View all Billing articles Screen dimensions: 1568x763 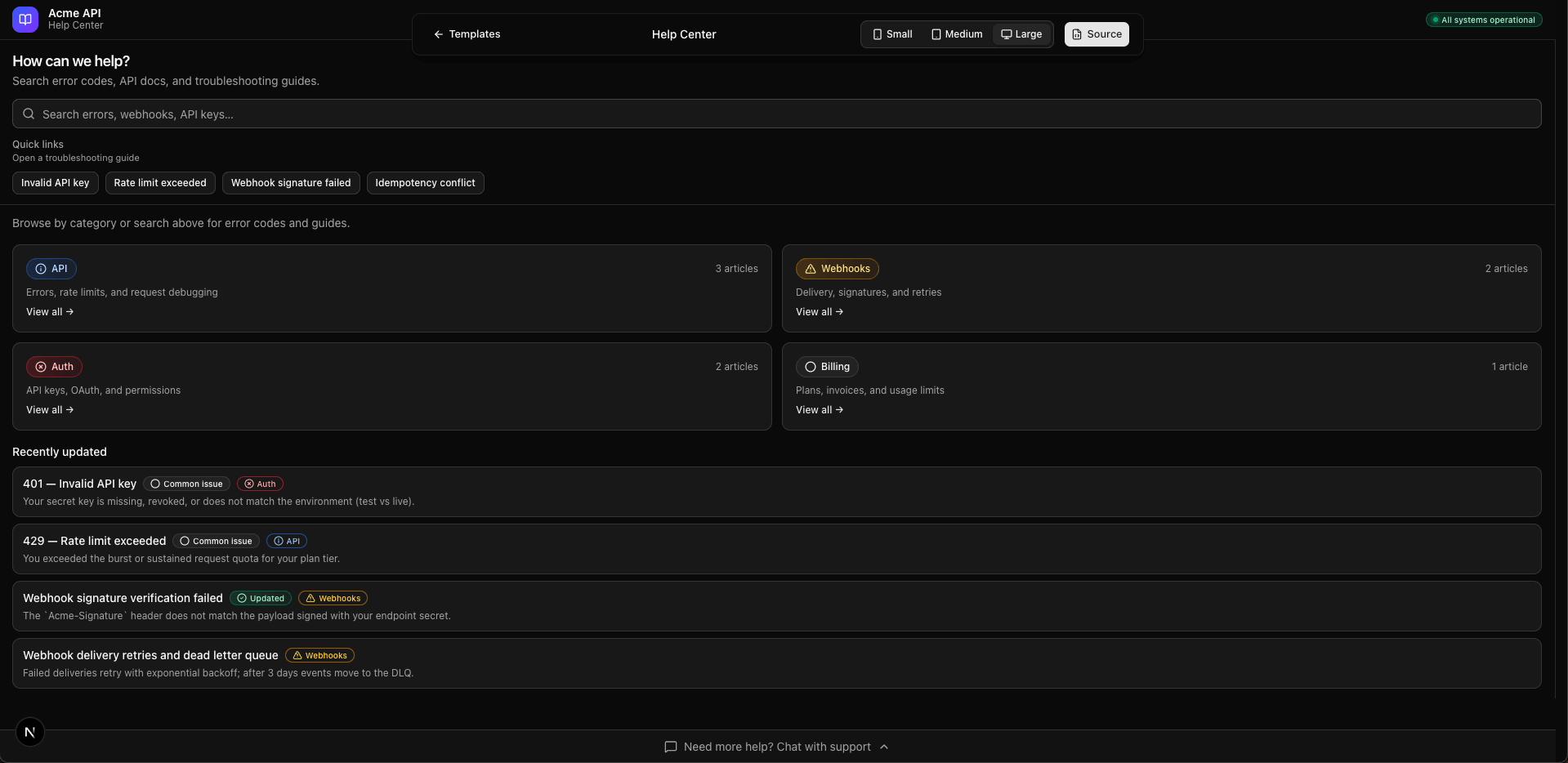tap(820, 410)
